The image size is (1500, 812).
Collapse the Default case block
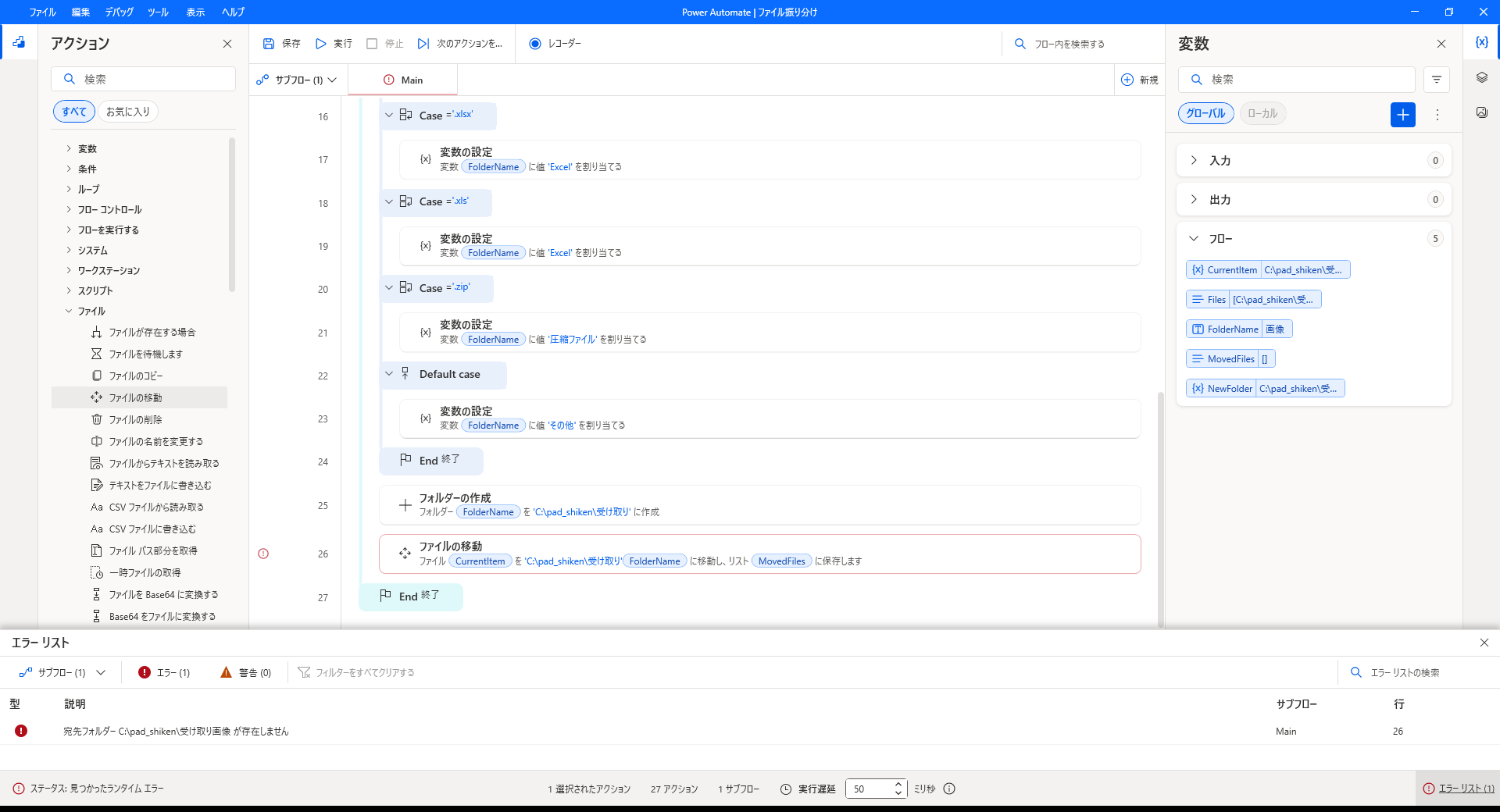click(x=389, y=374)
